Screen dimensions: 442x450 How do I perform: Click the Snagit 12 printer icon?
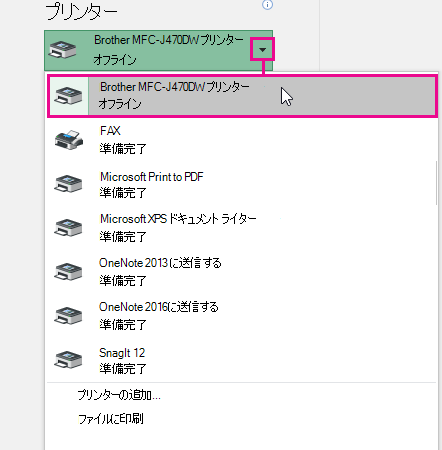pos(68,360)
